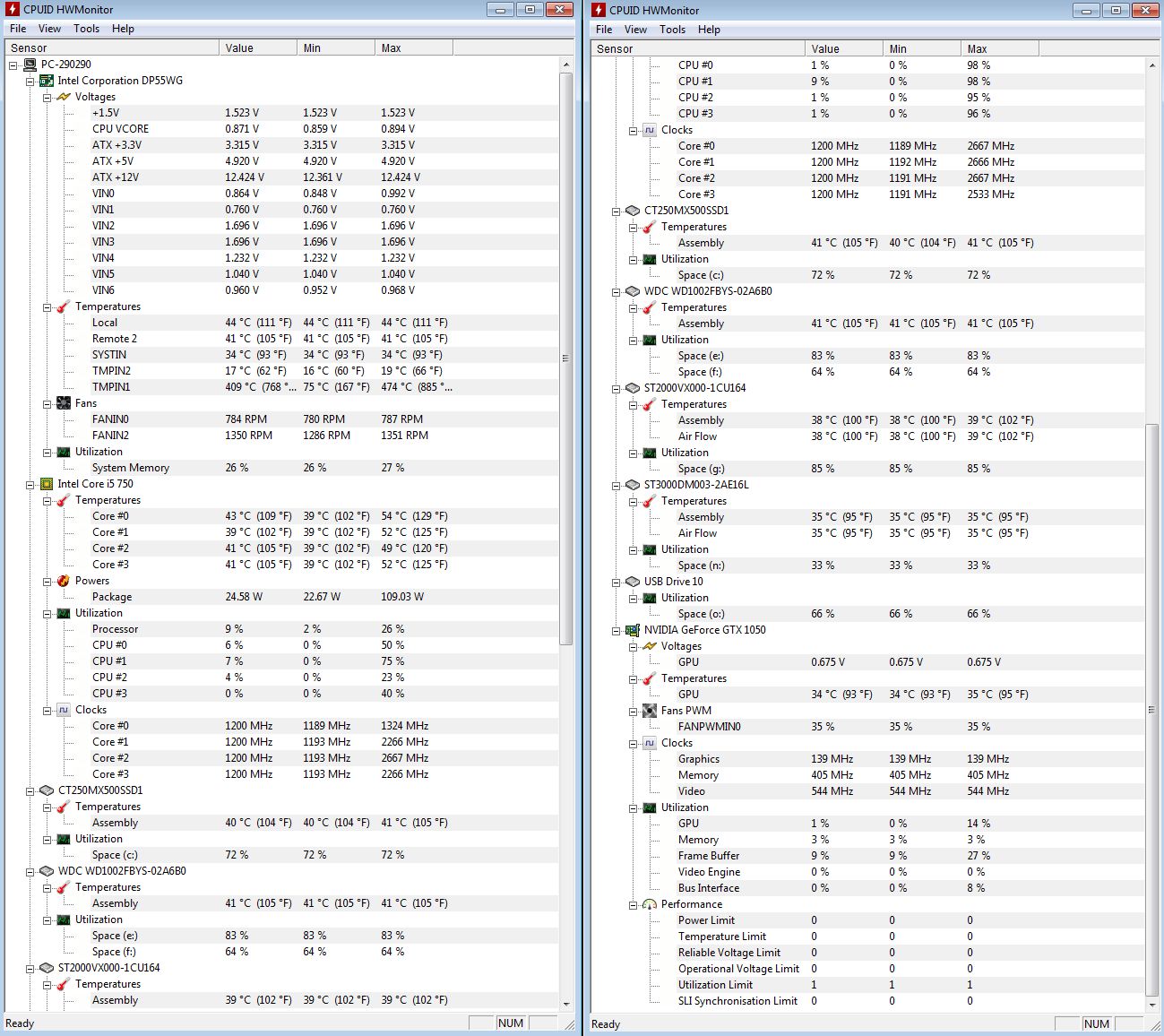1164x1036 pixels.
Task: Click the right window's vertical scrollbar thumb
Action: point(1151,710)
